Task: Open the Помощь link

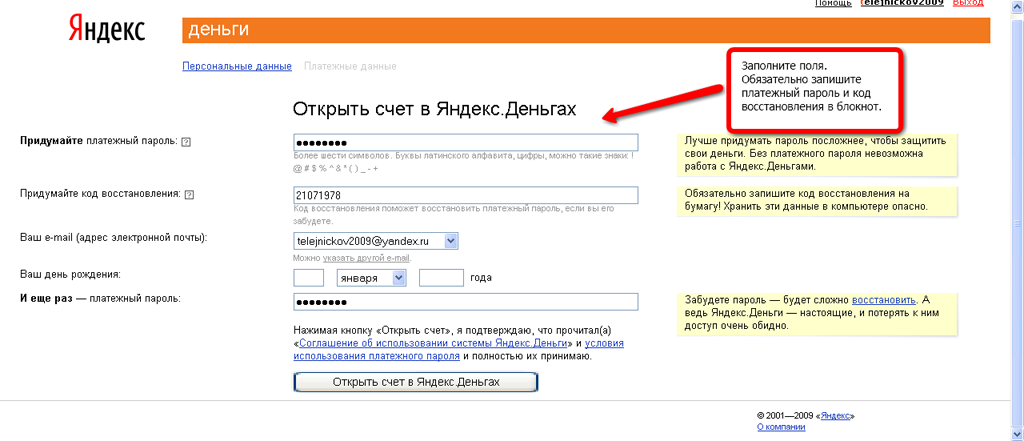Action: [x=833, y=3]
